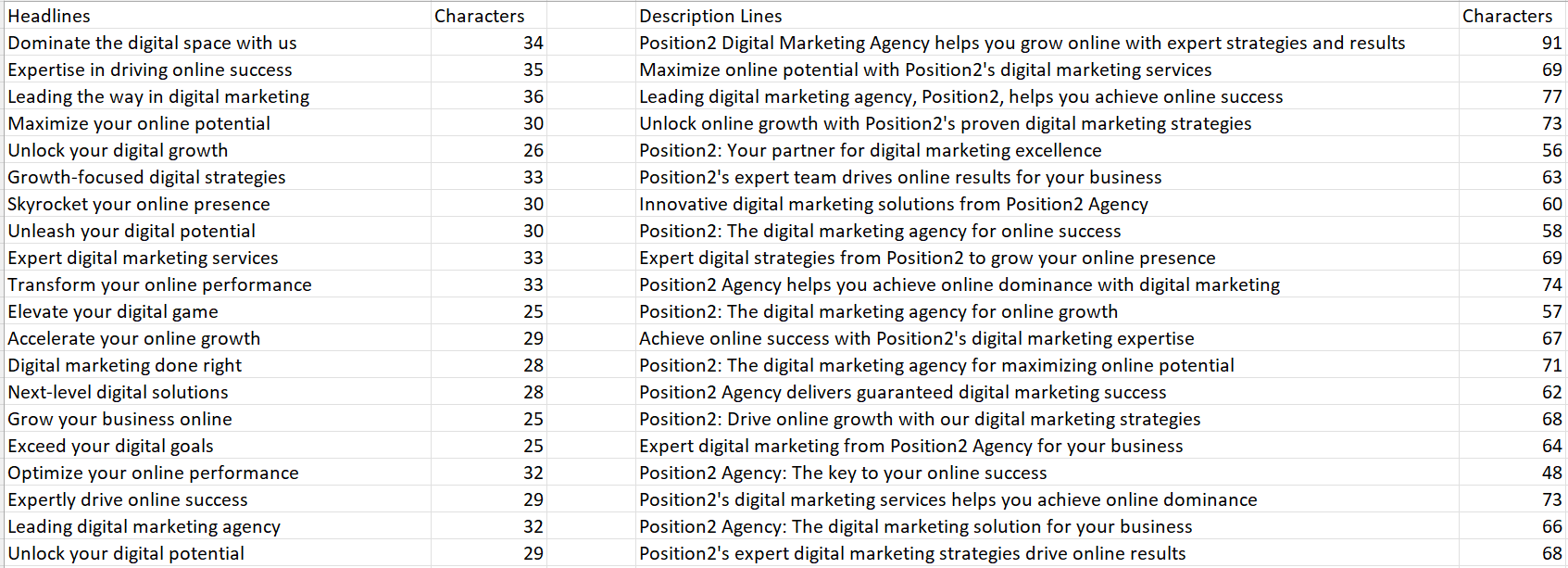Select character count 36 for 'Leading the way'
The image size is (1568, 568).
489,96
